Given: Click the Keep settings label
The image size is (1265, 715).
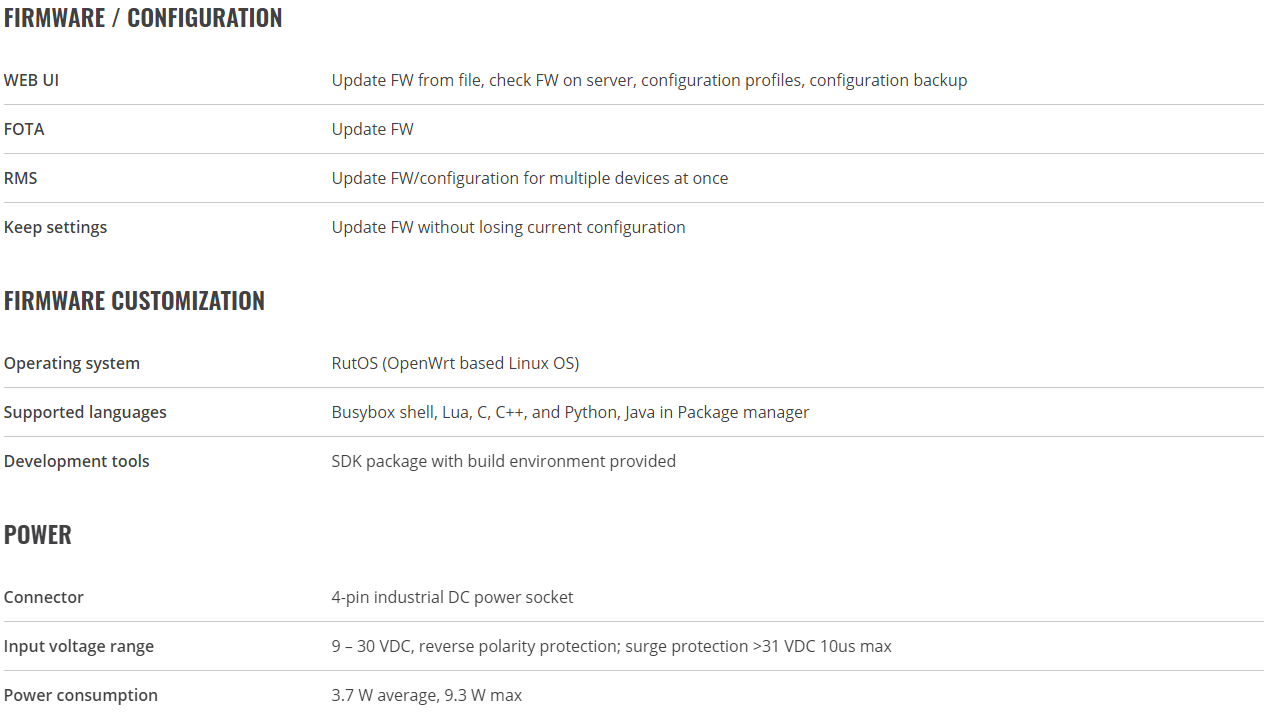Looking at the screenshot, I should pyautogui.click(x=55, y=227).
